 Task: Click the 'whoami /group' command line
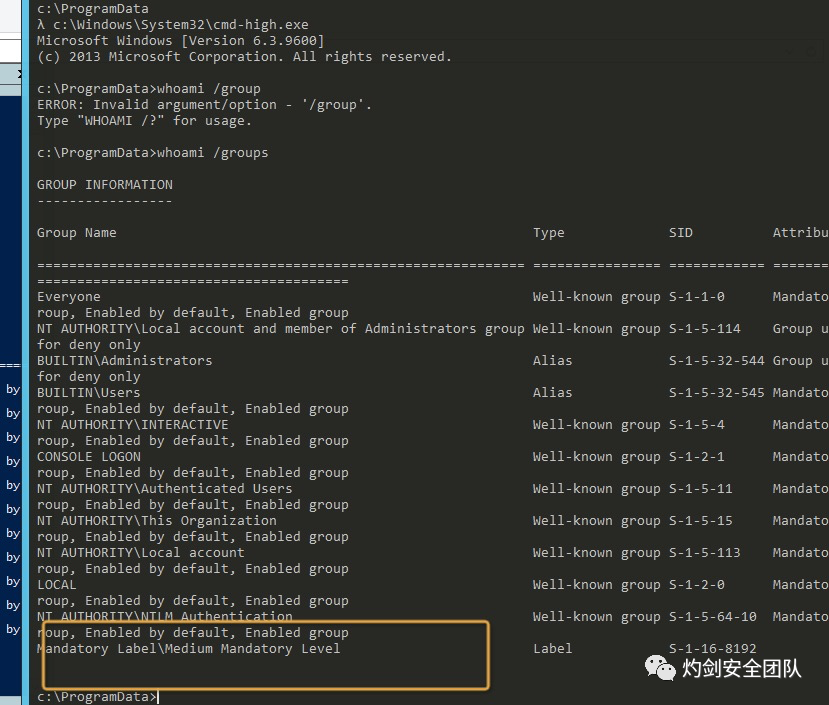coord(149,89)
